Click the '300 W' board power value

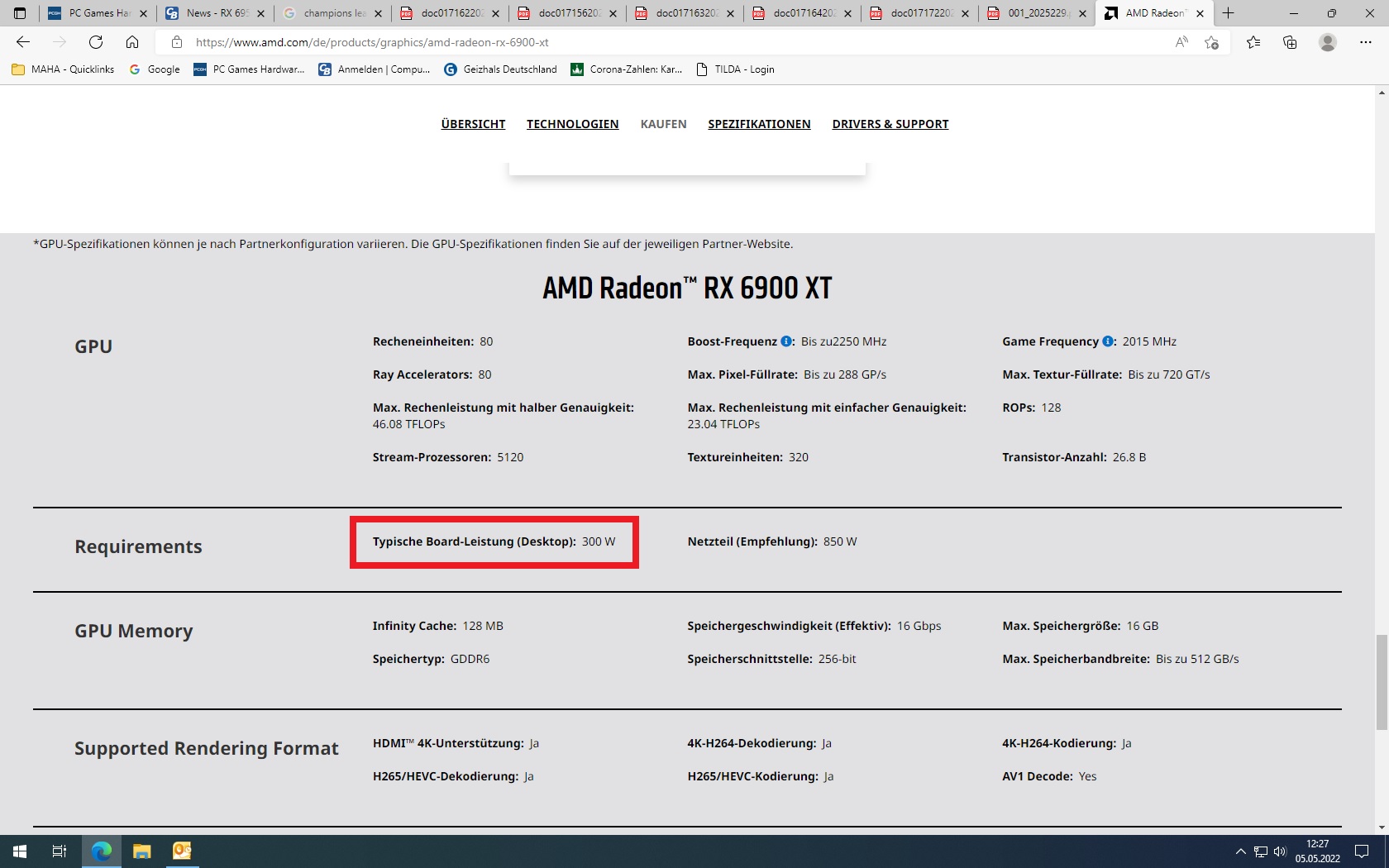coord(599,541)
